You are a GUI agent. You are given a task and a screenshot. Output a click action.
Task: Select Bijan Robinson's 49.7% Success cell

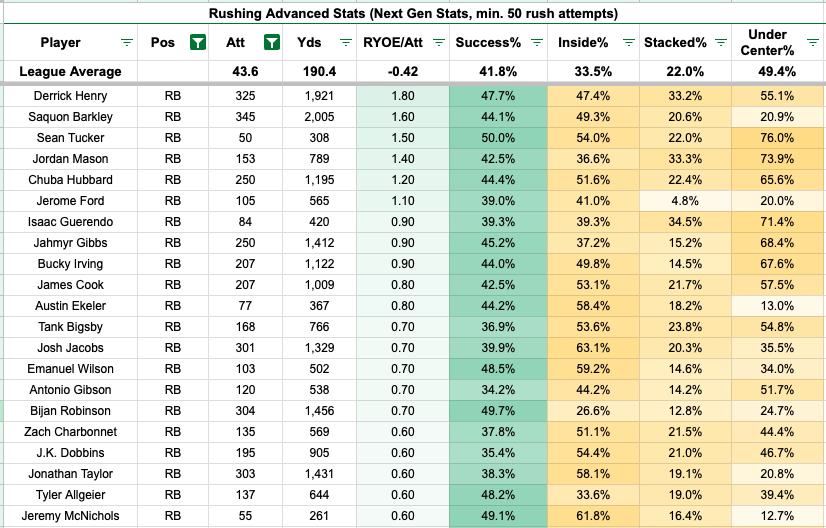coord(498,411)
